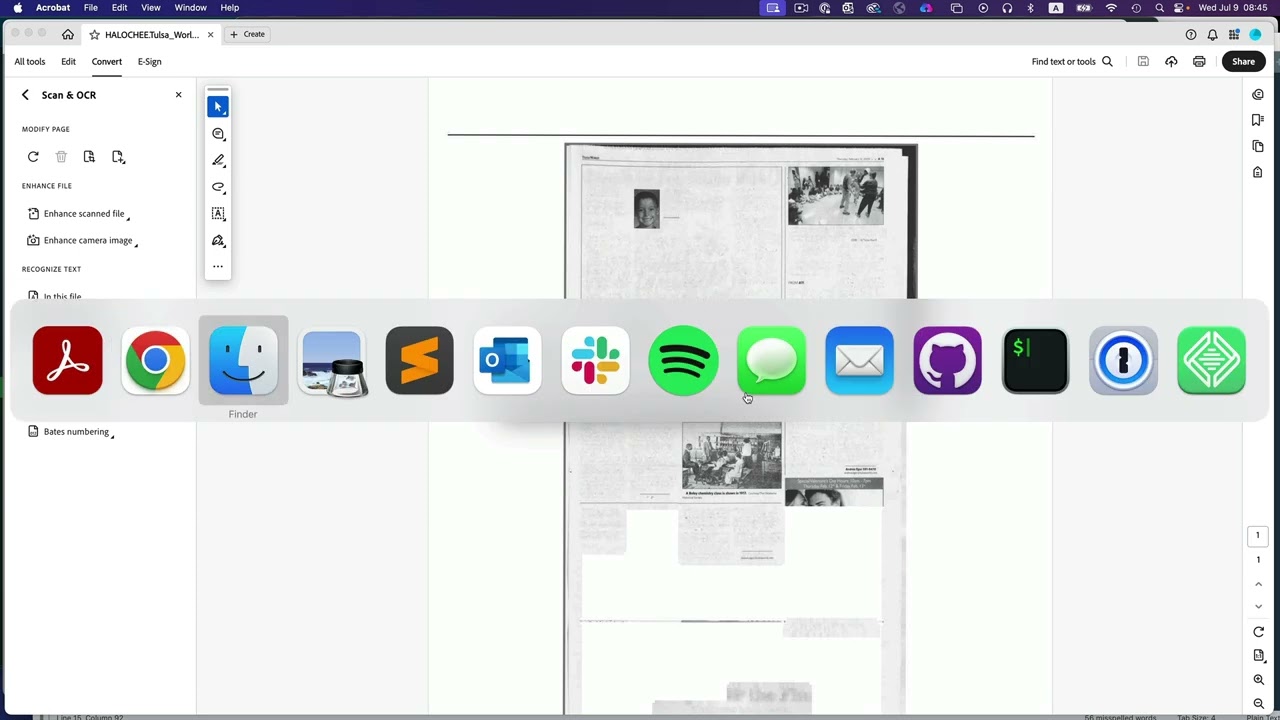
Task: Click the cloud upload icon
Action: coord(1171,62)
